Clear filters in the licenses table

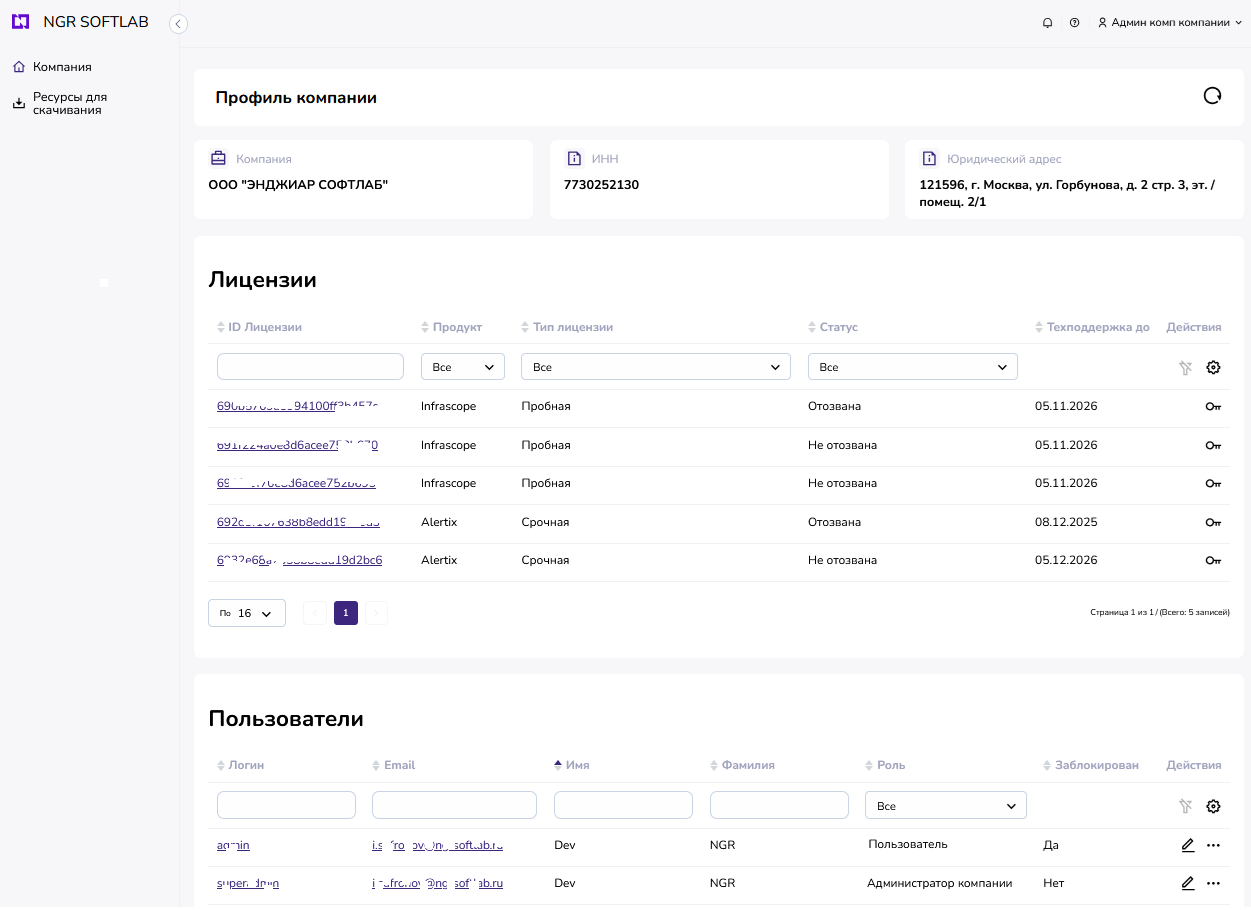pyautogui.click(x=1185, y=368)
